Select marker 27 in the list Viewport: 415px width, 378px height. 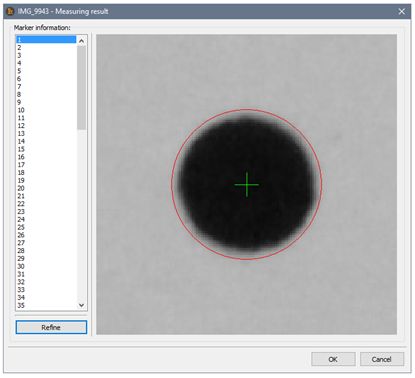click(46, 243)
